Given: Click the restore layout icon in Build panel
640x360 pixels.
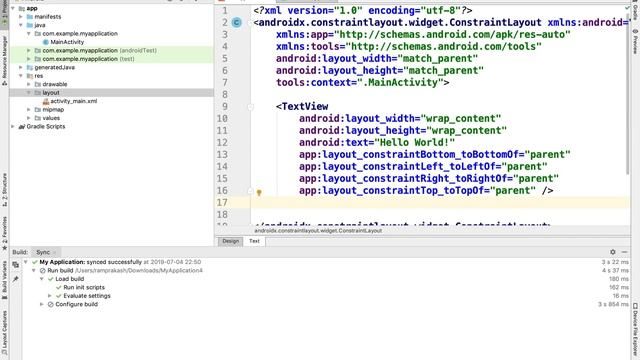Looking at the screenshot, I should (16, 264).
